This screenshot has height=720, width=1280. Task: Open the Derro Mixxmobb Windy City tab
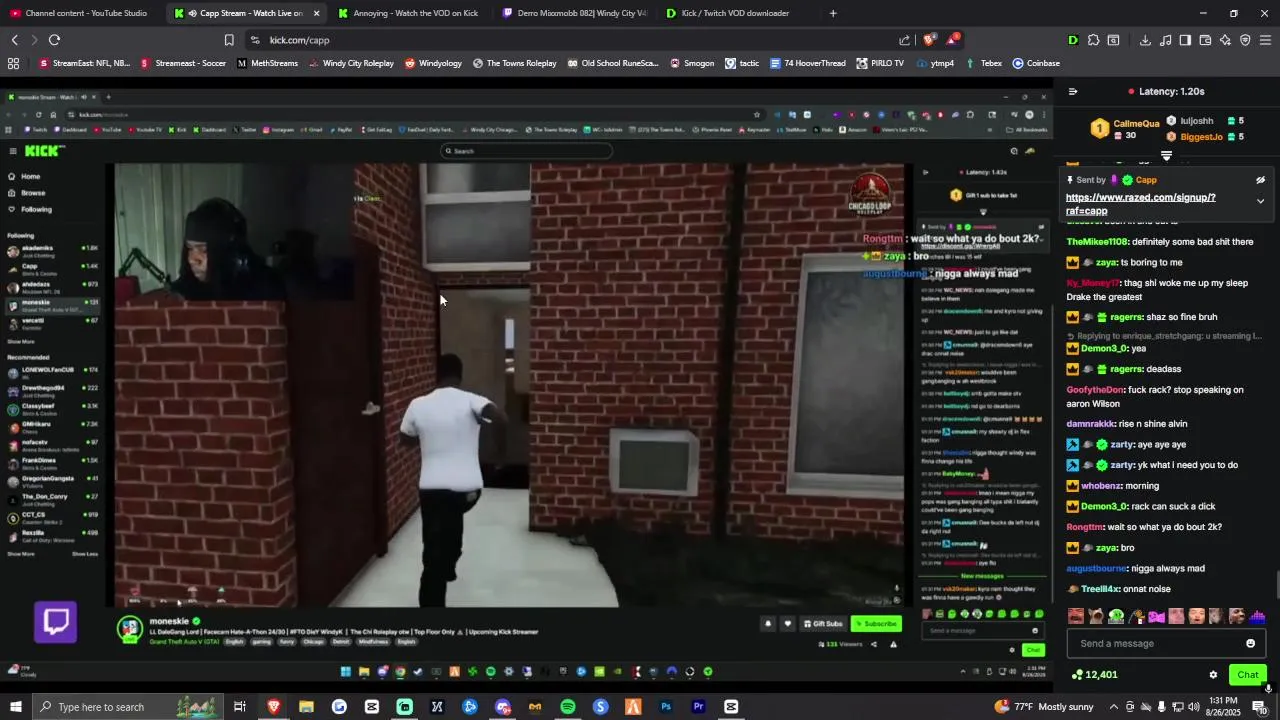click(575, 13)
